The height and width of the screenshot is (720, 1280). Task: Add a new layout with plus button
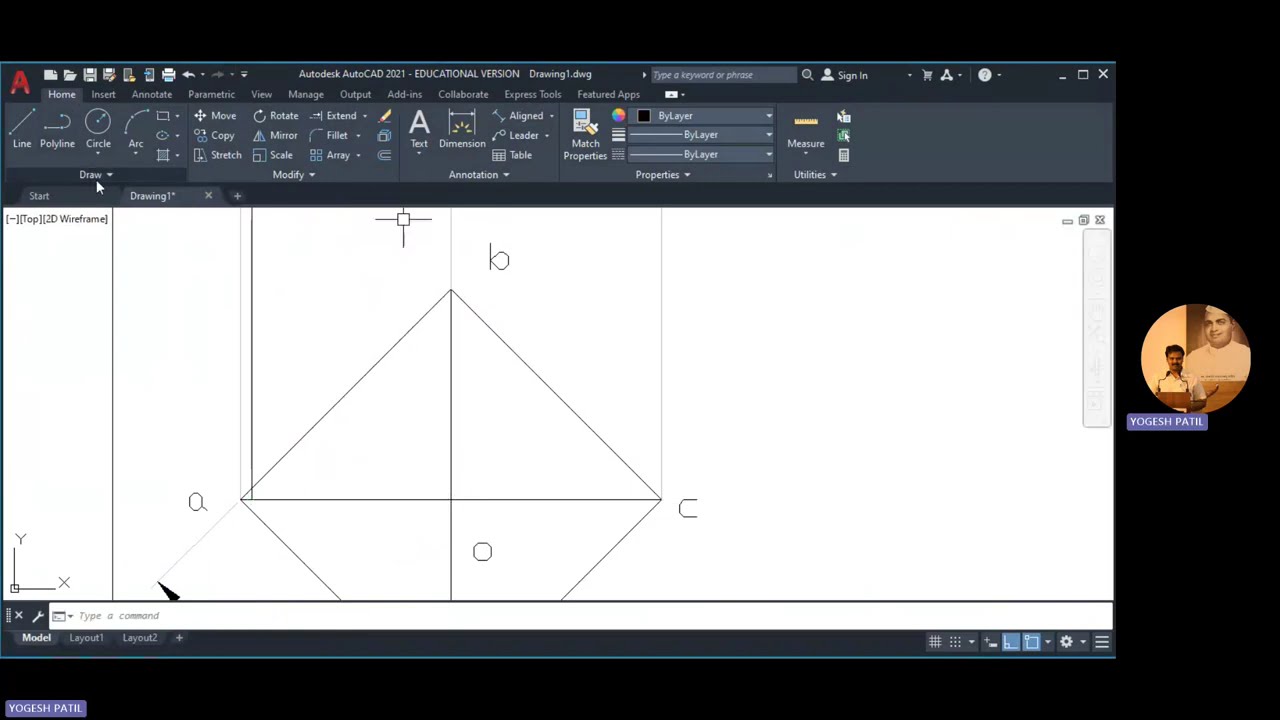tap(179, 638)
